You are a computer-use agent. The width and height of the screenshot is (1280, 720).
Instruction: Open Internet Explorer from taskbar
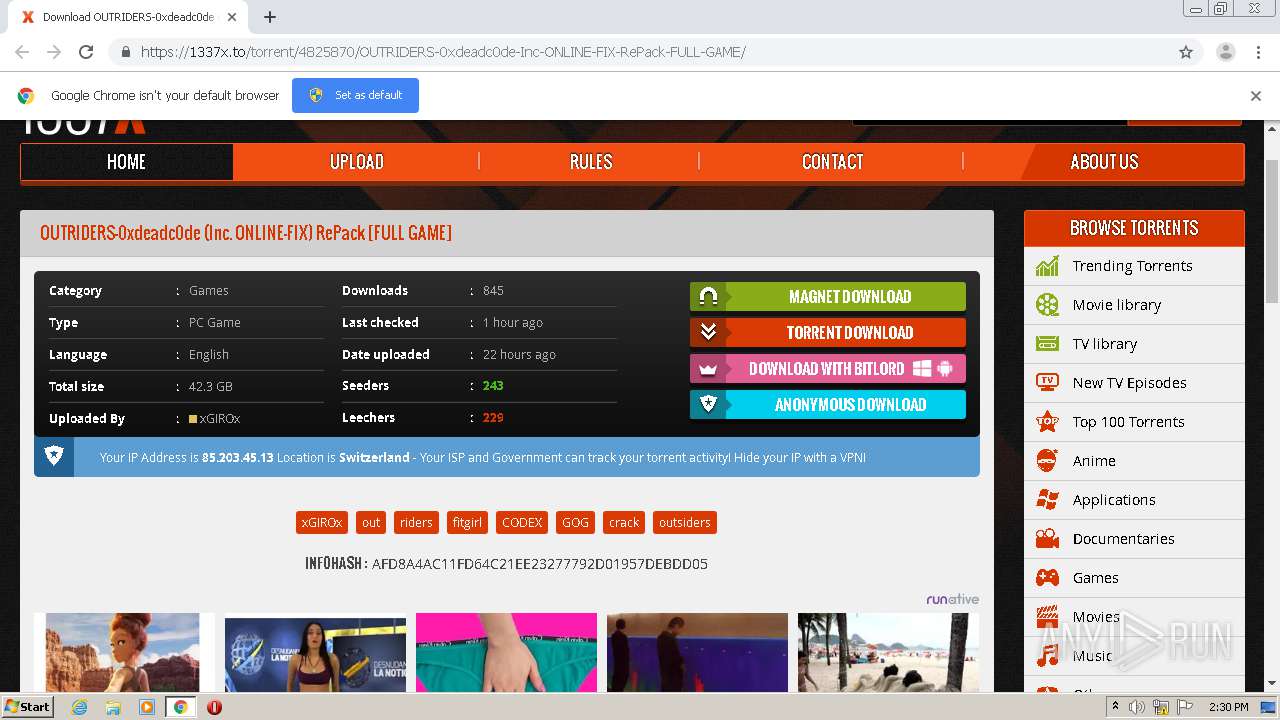point(80,707)
